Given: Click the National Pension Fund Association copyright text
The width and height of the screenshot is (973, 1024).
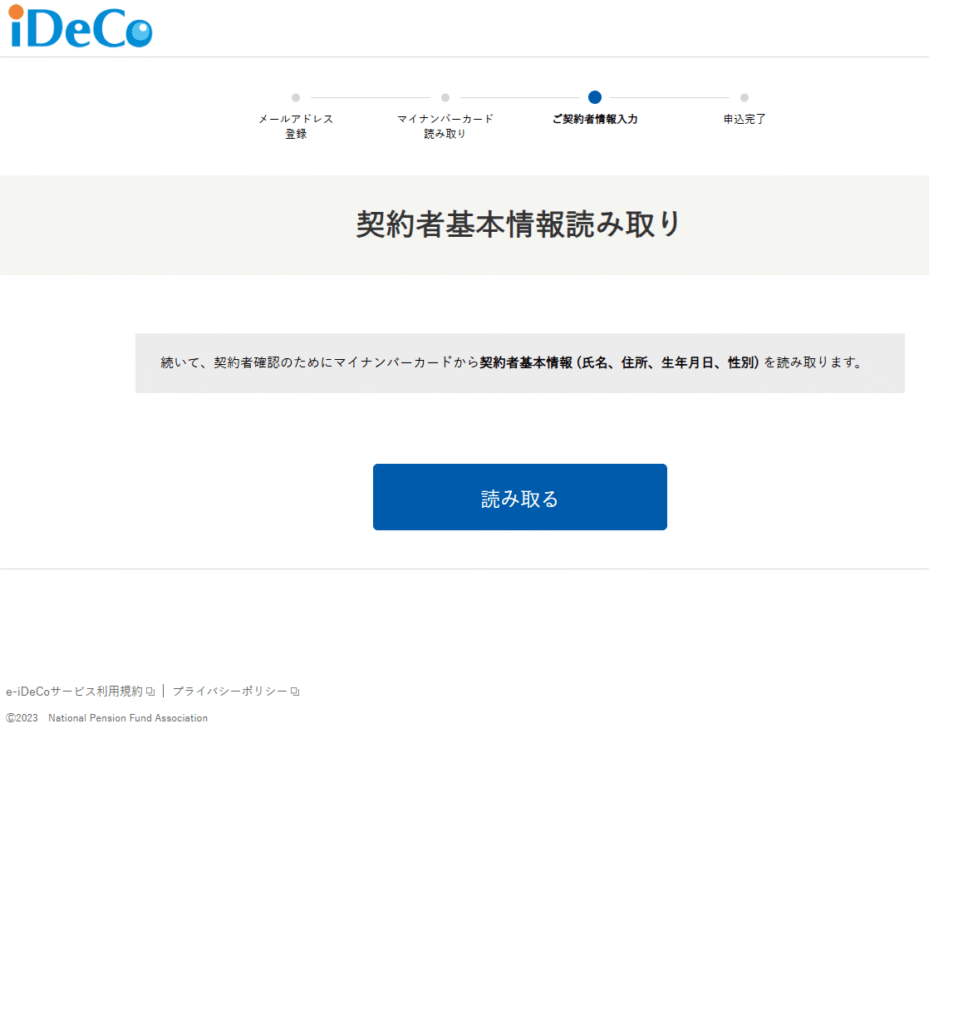Looking at the screenshot, I should click(127, 718).
